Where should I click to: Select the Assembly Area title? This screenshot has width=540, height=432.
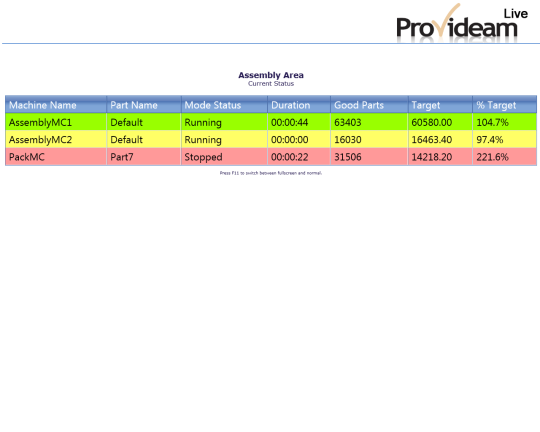(x=271, y=75)
